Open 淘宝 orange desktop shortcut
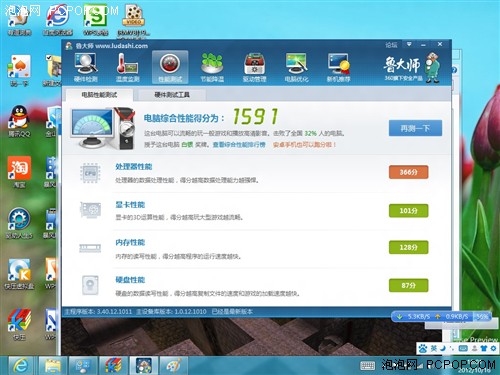The image size is (500, 375). pyautogui.click(x=19, y=172)
